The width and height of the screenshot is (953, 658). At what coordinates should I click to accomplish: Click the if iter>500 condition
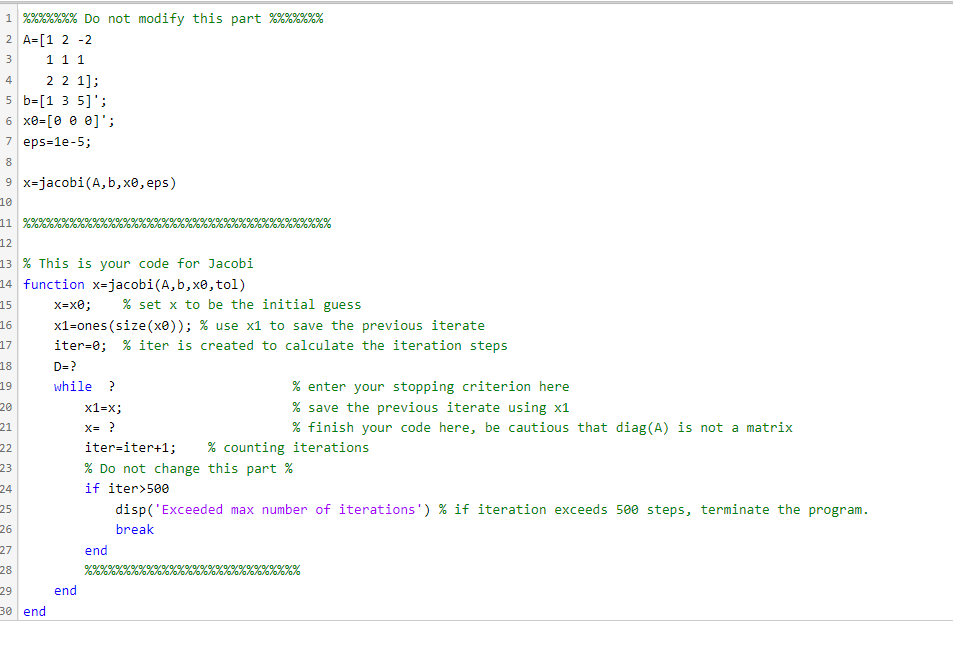click(x=117, y=488)
